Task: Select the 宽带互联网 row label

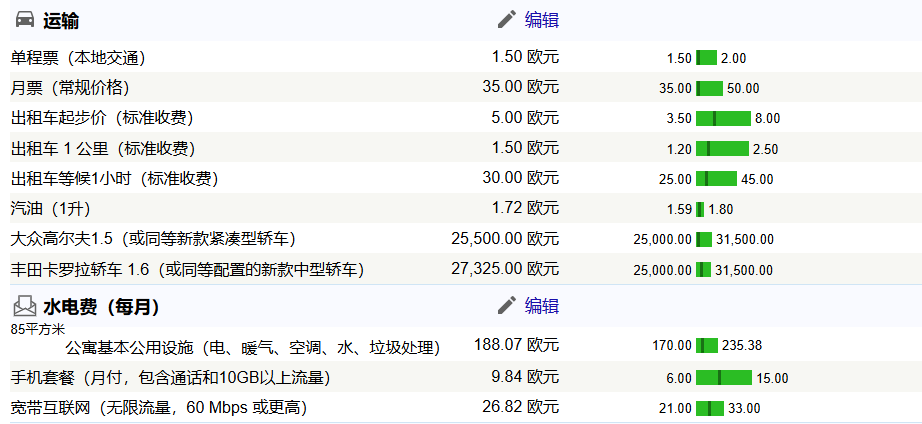Action: tap(158, 407)
